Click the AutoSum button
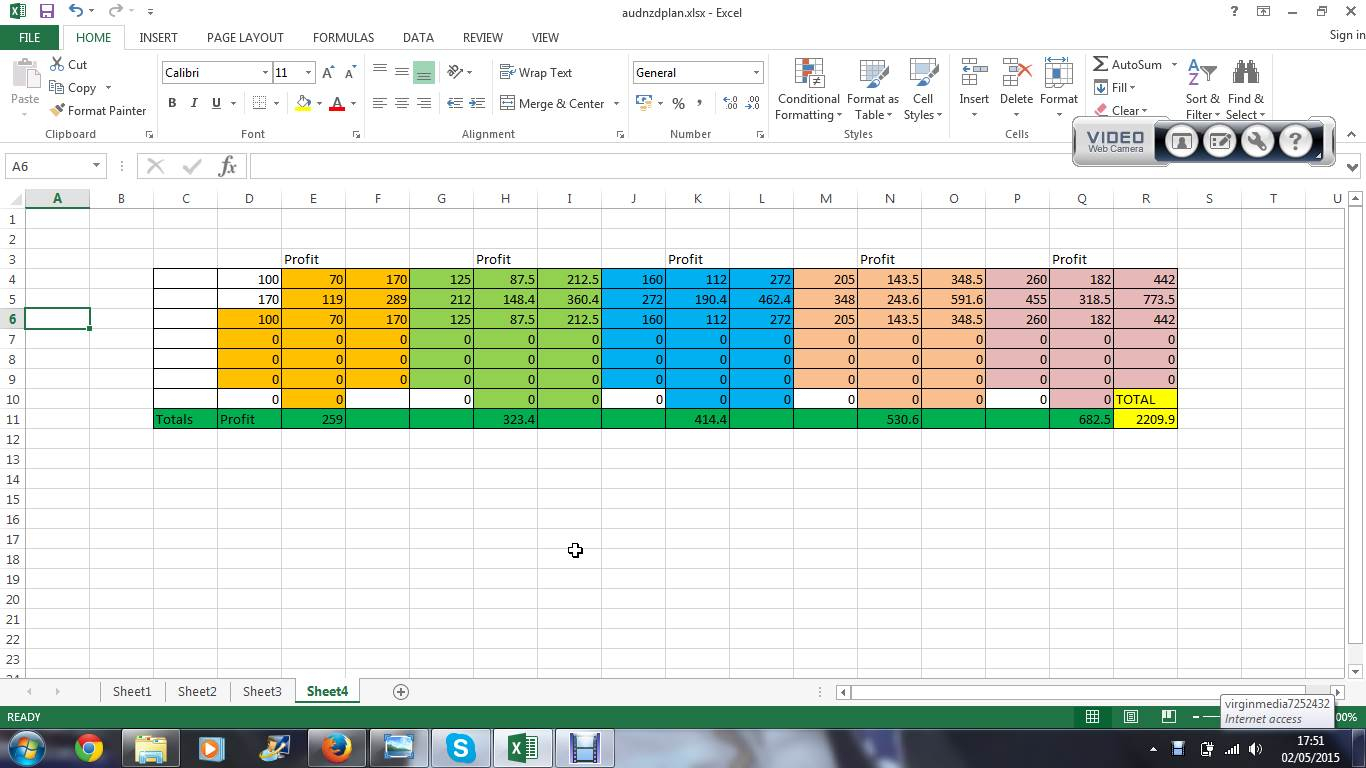Image resolution: width=1366 pixels, height=768 pixels. point(1128,64)
